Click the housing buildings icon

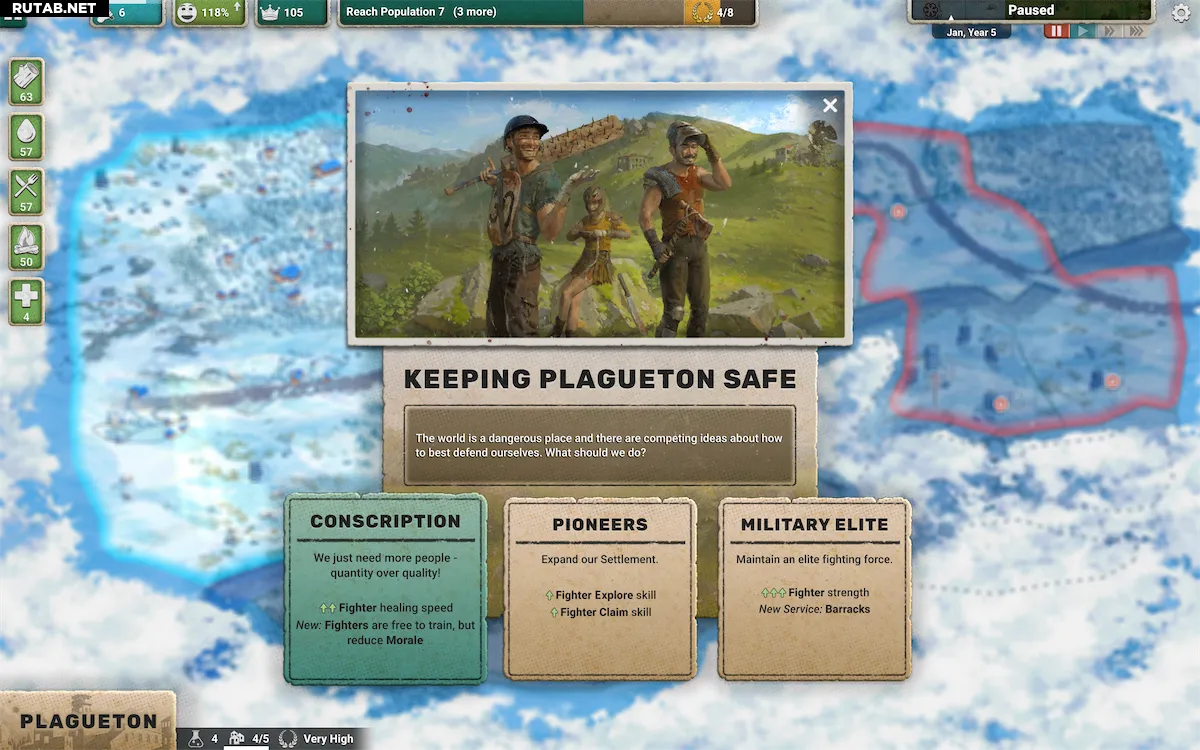(237, 739)
